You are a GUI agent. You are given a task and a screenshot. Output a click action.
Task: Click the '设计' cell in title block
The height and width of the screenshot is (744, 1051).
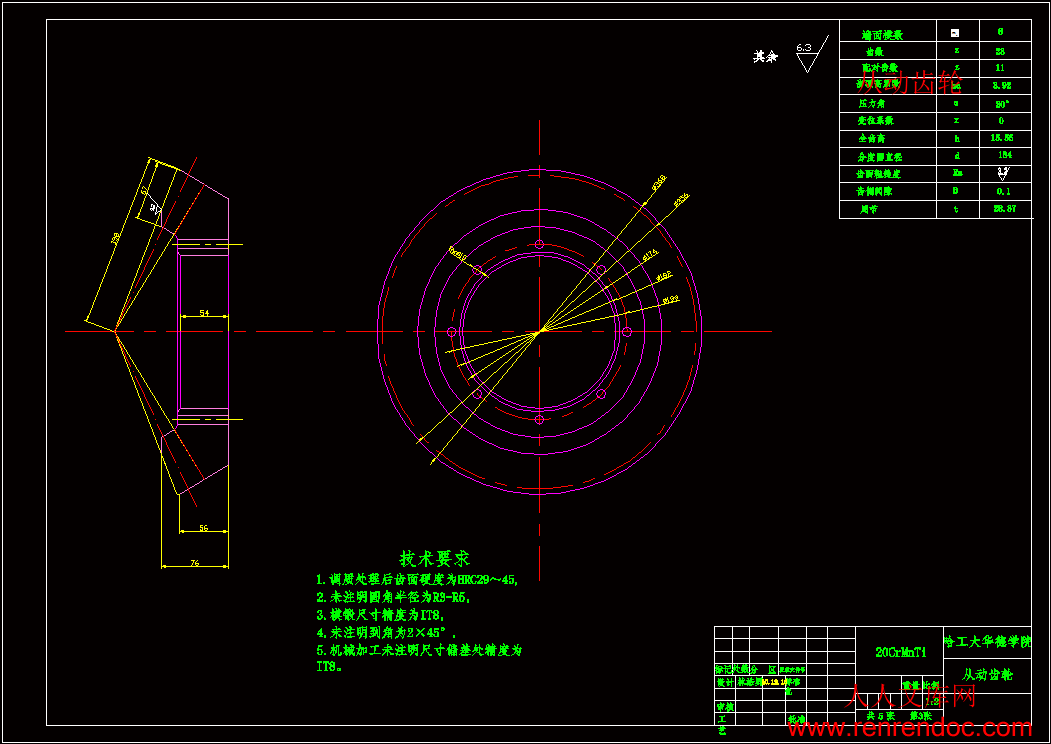click(725, 682)
